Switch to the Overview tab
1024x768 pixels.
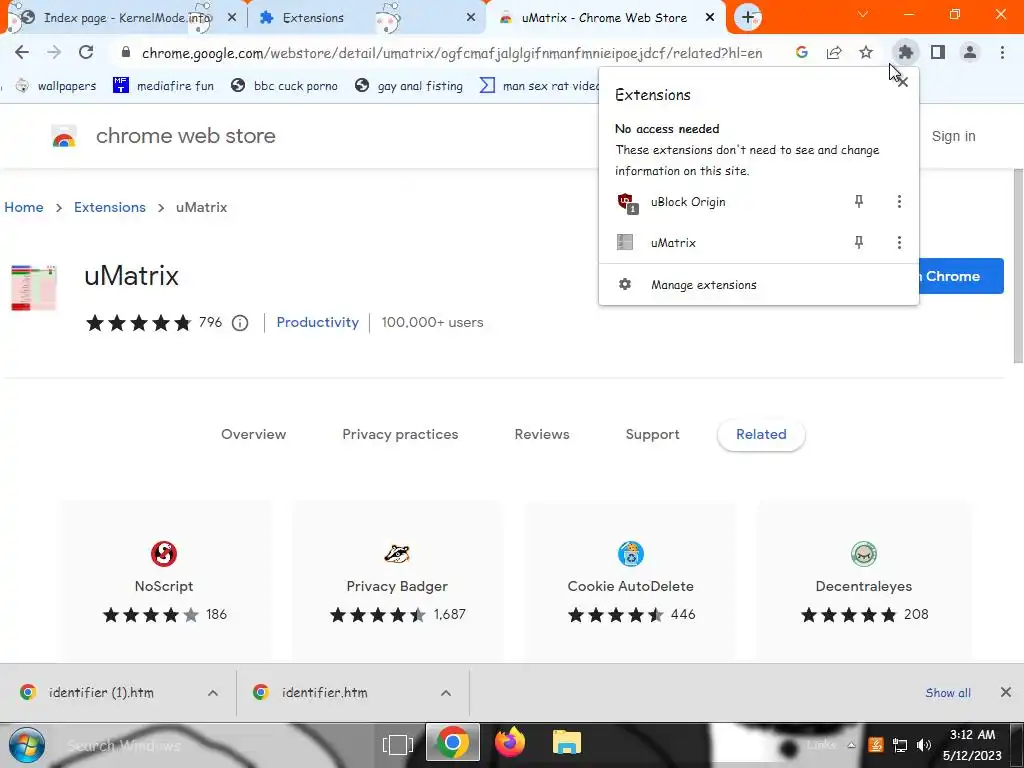tap(253, 434)
